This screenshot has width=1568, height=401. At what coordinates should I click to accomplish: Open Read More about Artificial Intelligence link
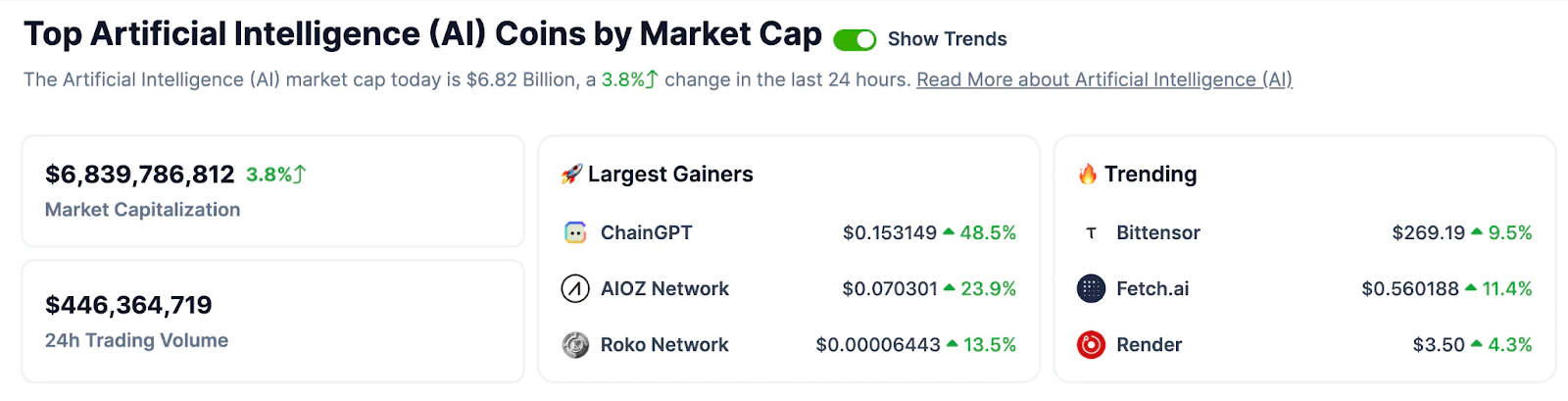(1104, 80)
